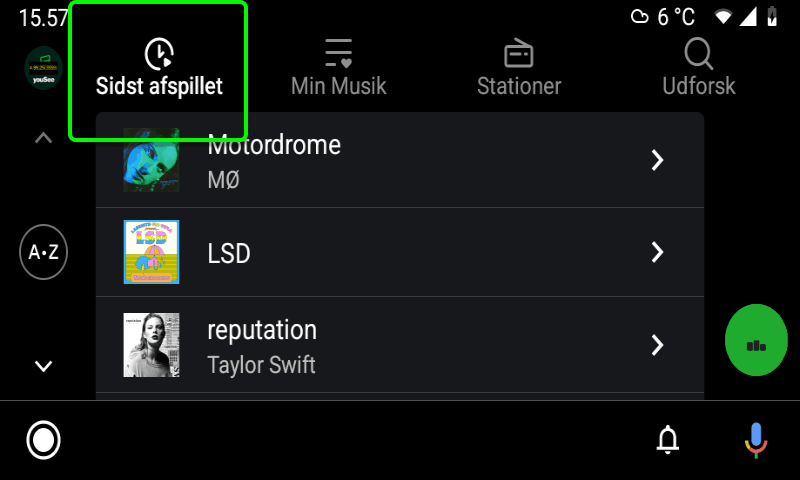Open the A-Z alphabetical jump button
This screenshot has height=480, width=800.
[43, 252]
